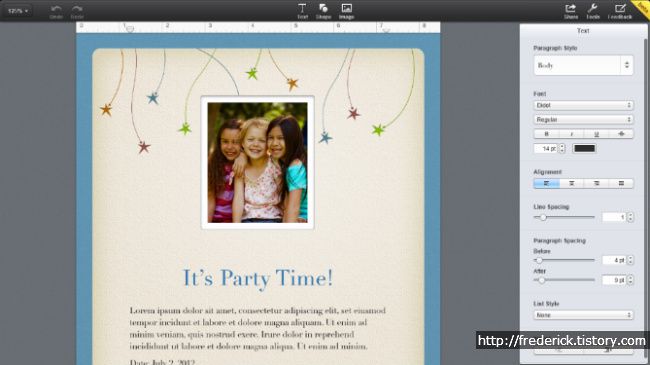Click the Redo arrow icon
The image size is (650, 365).
(x=77, y=9)
